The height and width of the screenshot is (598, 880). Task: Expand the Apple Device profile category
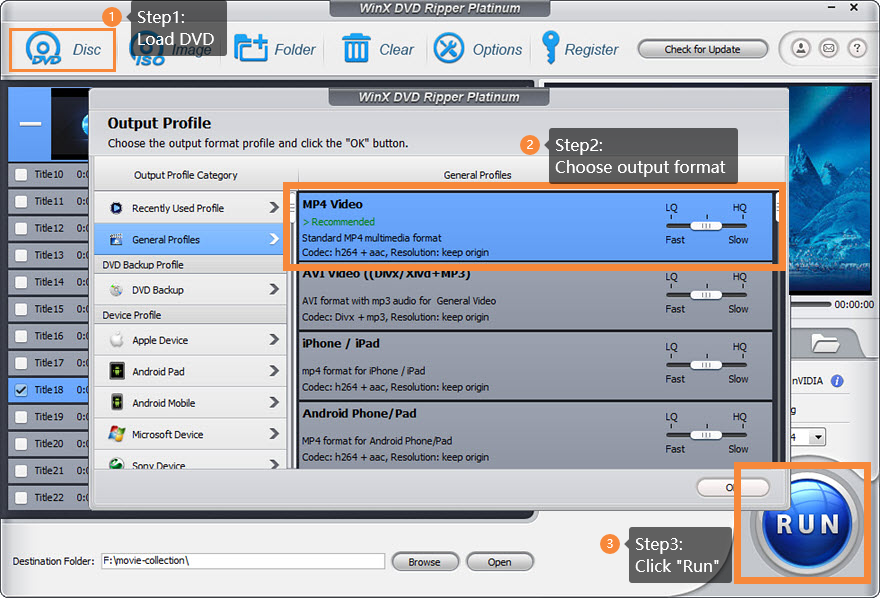point(191,340)
